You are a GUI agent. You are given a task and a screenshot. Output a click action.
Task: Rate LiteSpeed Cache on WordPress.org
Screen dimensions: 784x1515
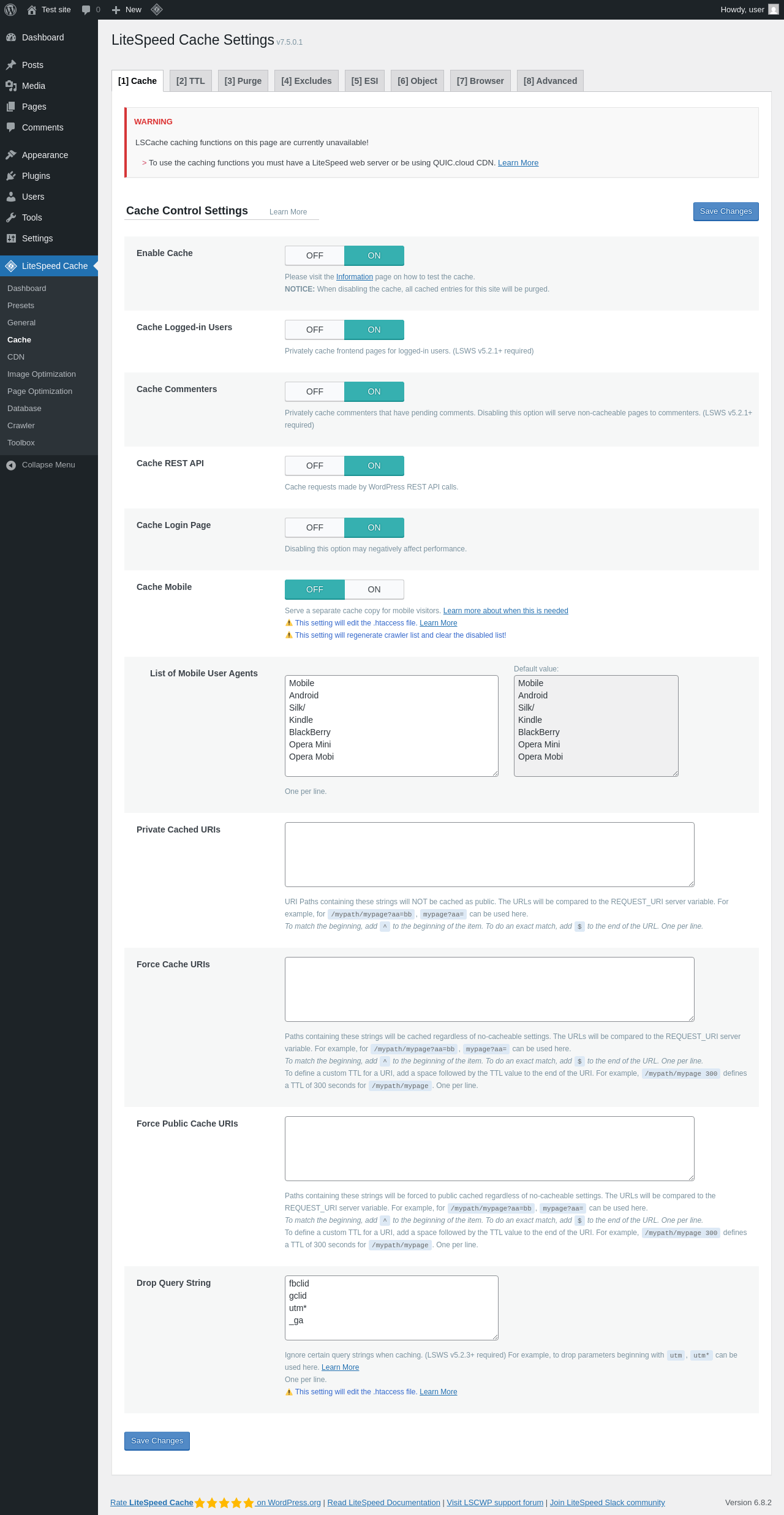point(216,1503)
